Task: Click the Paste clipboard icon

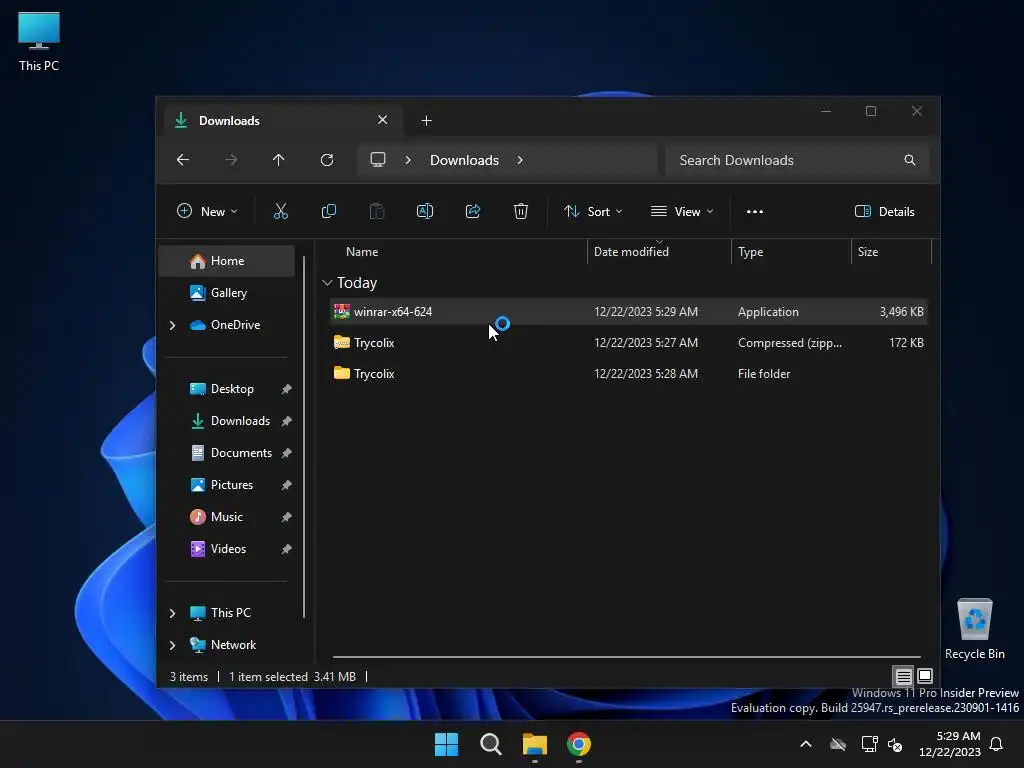Action: pyautogui.click(x=377, y=211)
